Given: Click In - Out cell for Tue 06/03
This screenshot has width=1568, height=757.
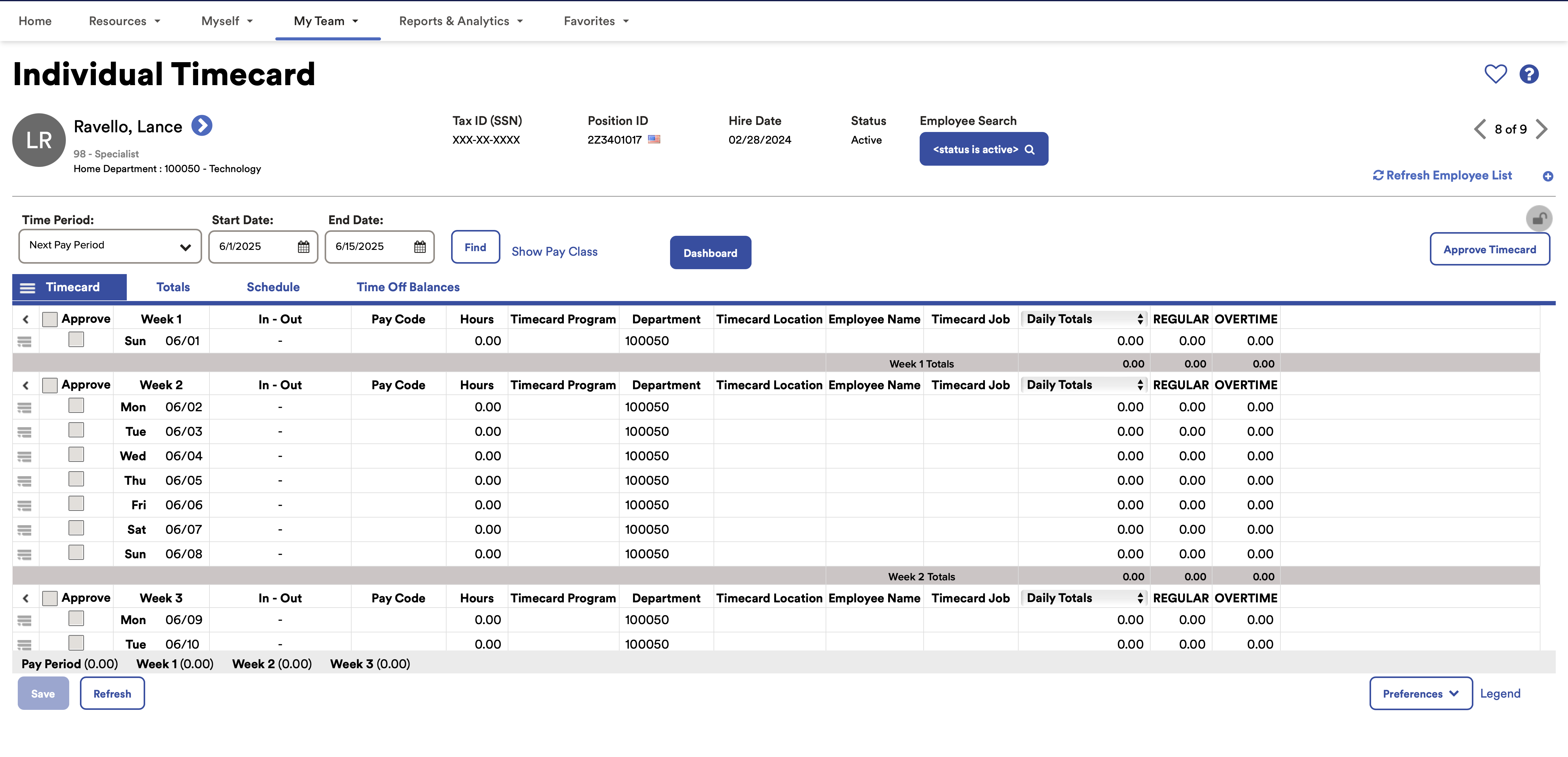Looking at the screenshot, I should (x=280, y=431).
